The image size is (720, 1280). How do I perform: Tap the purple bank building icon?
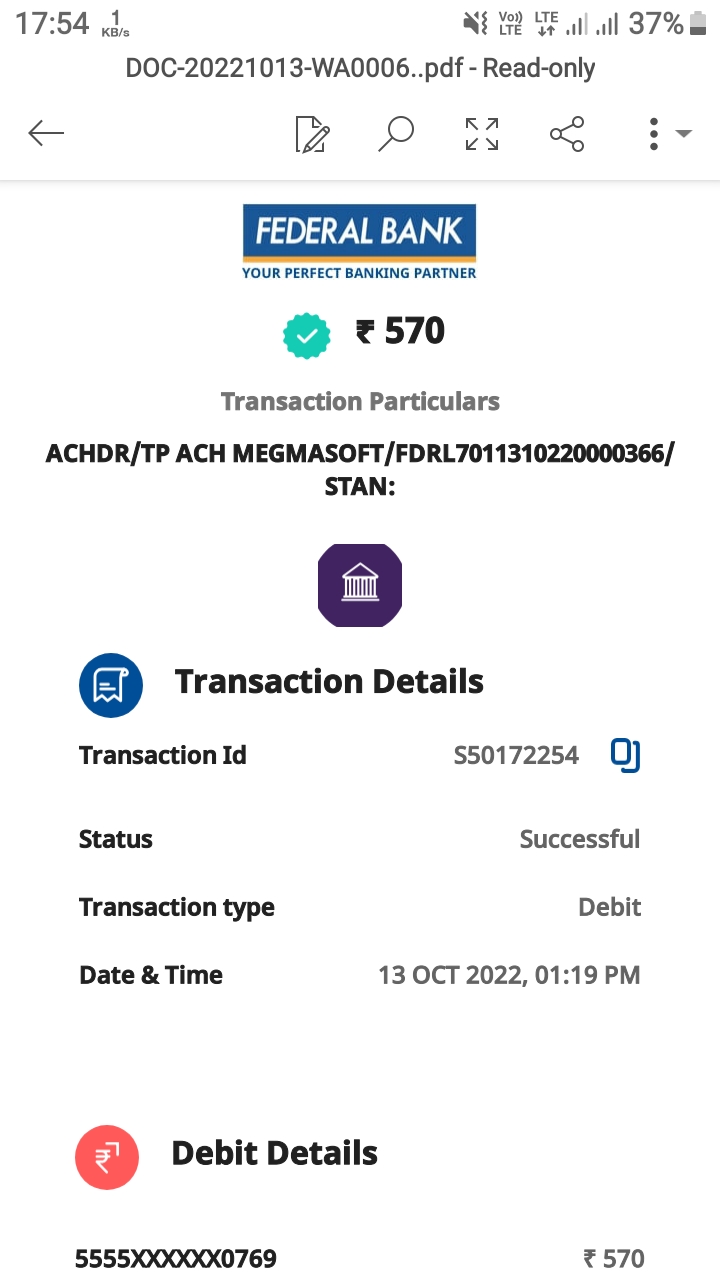pyautogui.click(x=360, y=586)
